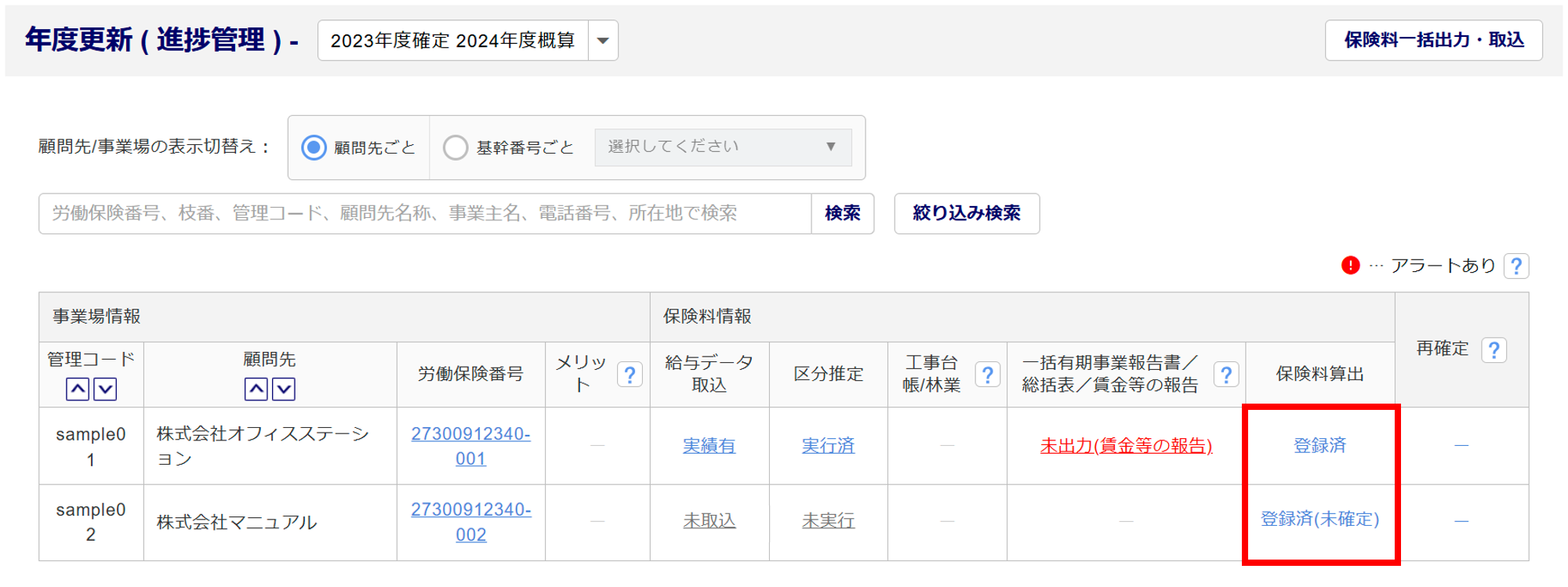The image size is (1568, 587).
Task: Open the fiscal year dropdown selector
Action: coord(602,41)
